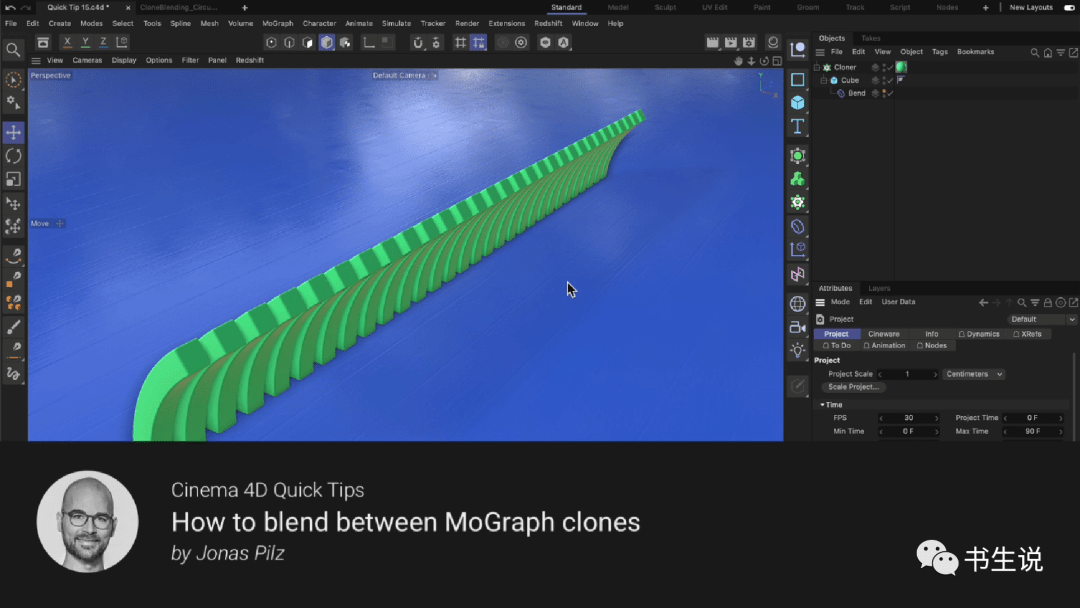Image resolution: width=1080 pixels, height=608 pixels.
Task: Click the Attributes lock icon
Action: coord(1048,302)
